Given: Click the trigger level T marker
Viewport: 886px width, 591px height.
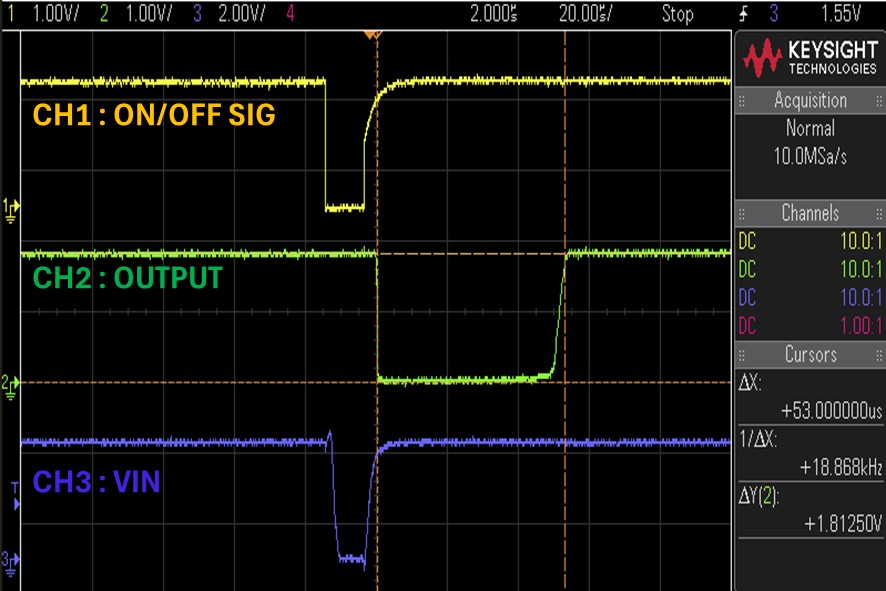Looking at the screenshot, I should (16, 496).
